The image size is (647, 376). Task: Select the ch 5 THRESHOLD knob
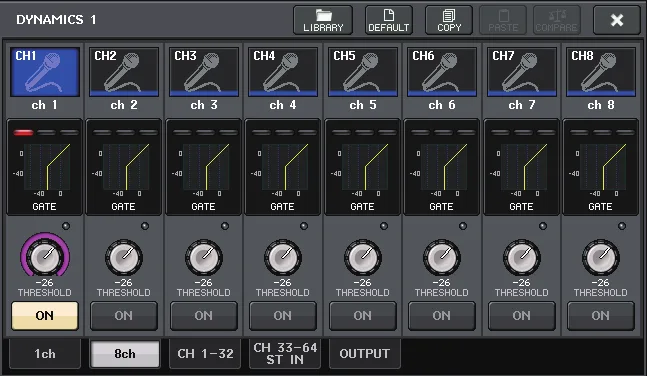pos(363,257)
